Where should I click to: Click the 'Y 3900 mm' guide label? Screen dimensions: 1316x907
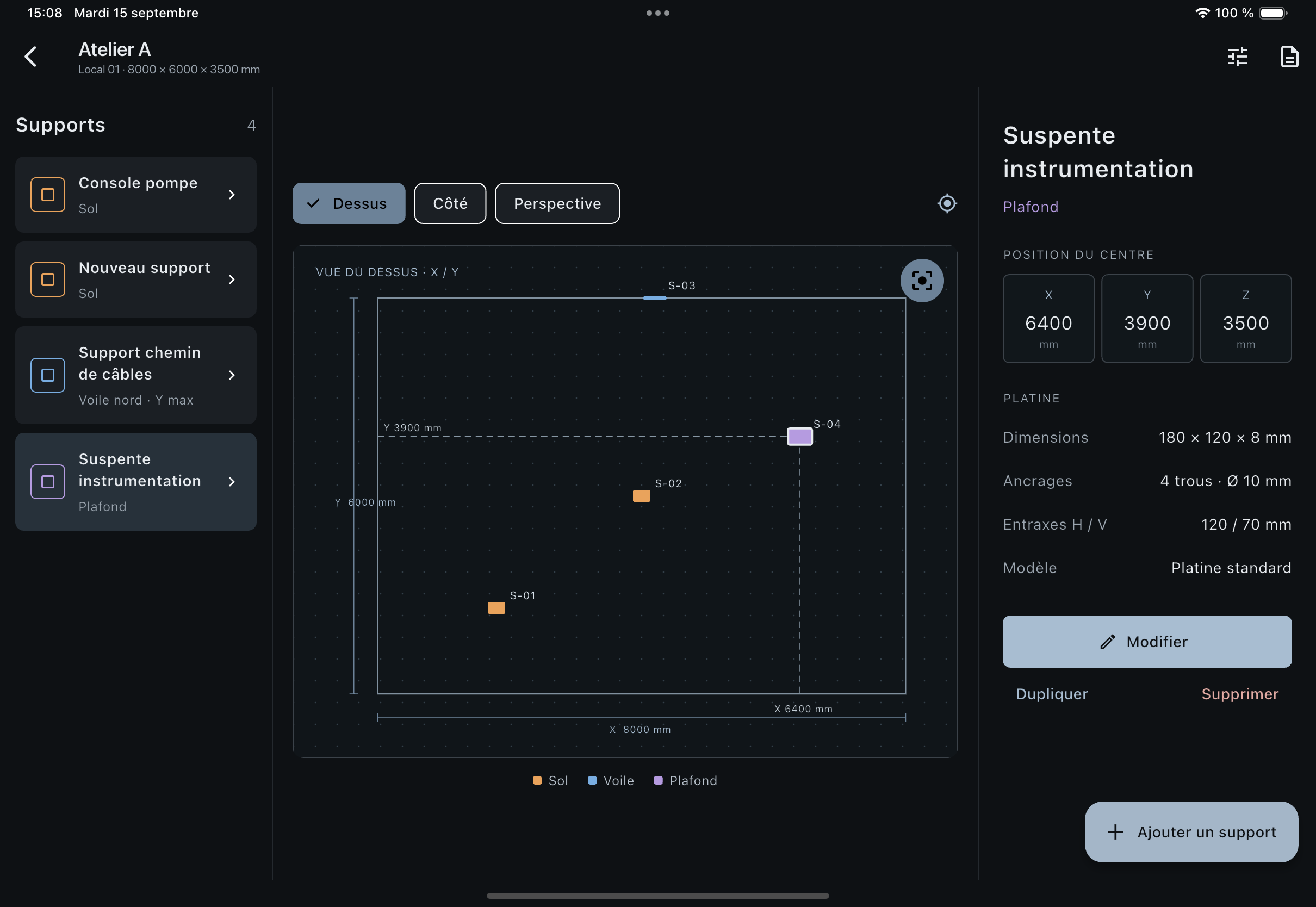[413, 428]
